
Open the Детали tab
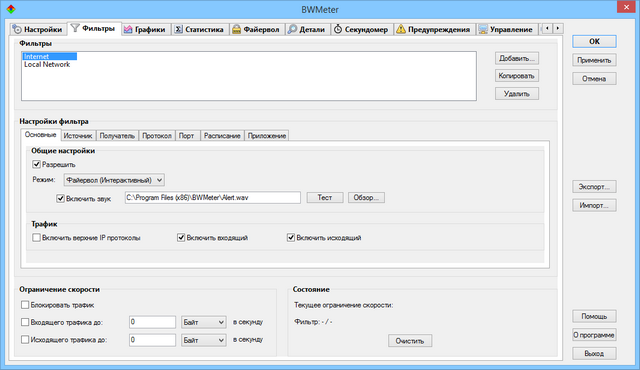tap(307, 29)
